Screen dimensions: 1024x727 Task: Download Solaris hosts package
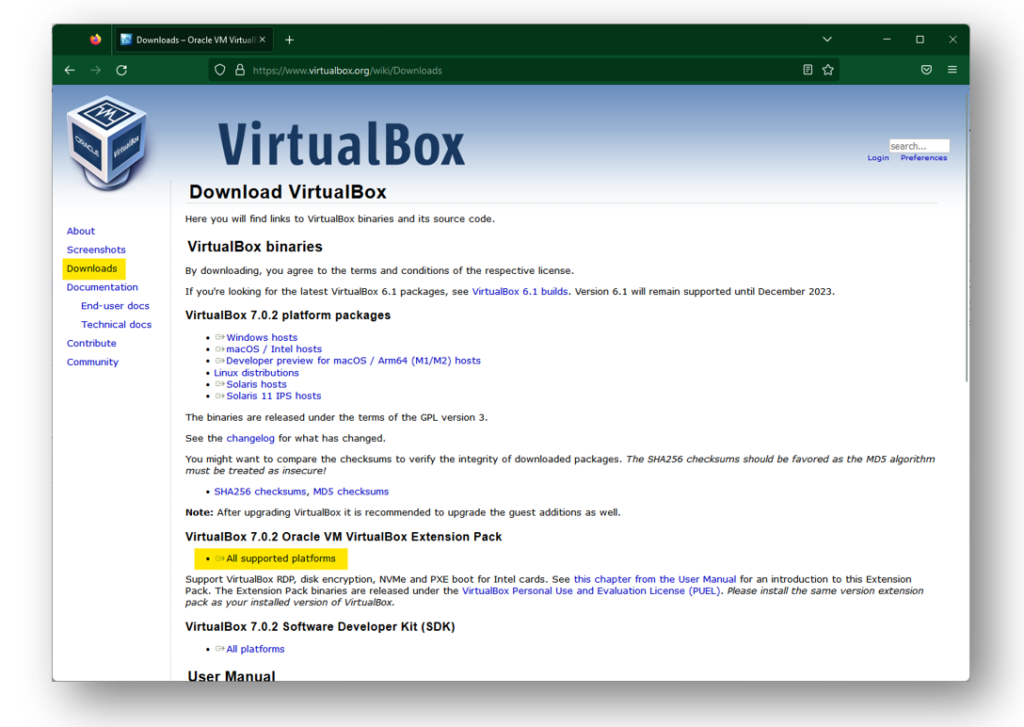coord(256,384)
